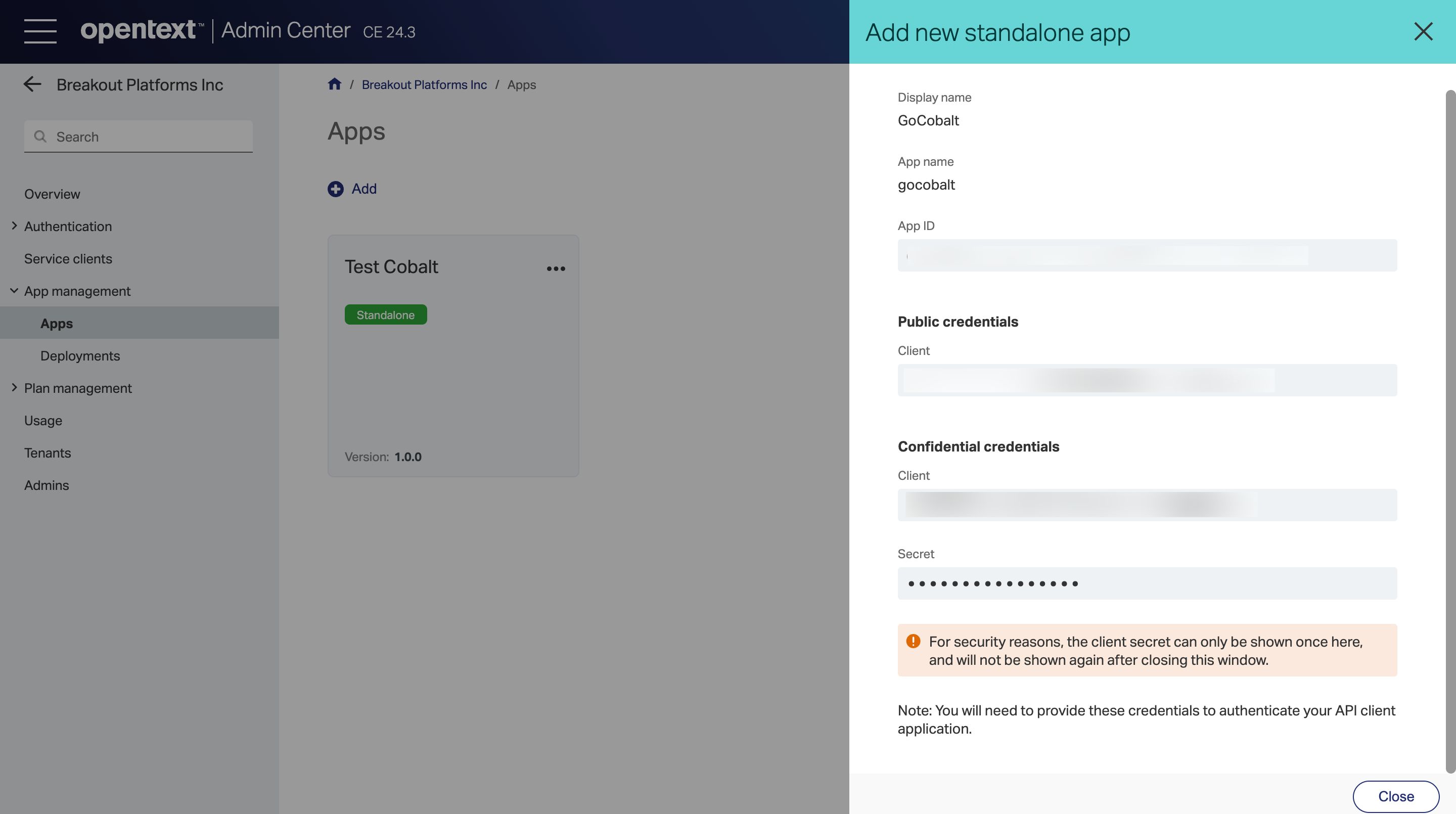The image size is (1456, 814).
Task: Close the Add new standalone app panel
Action: coord(1423,32)
